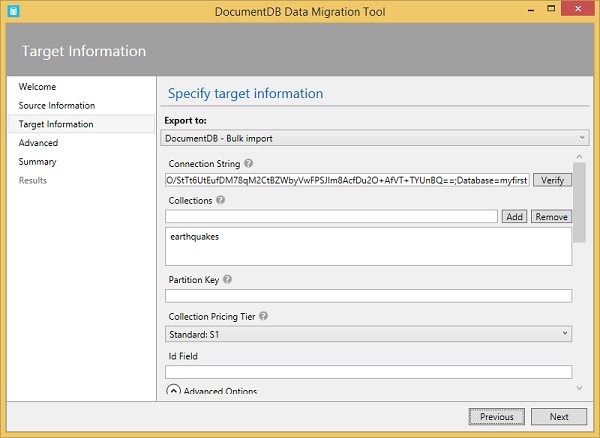Click the app icon in title bar
600x438 pixels.
click(x=12, y=12)
